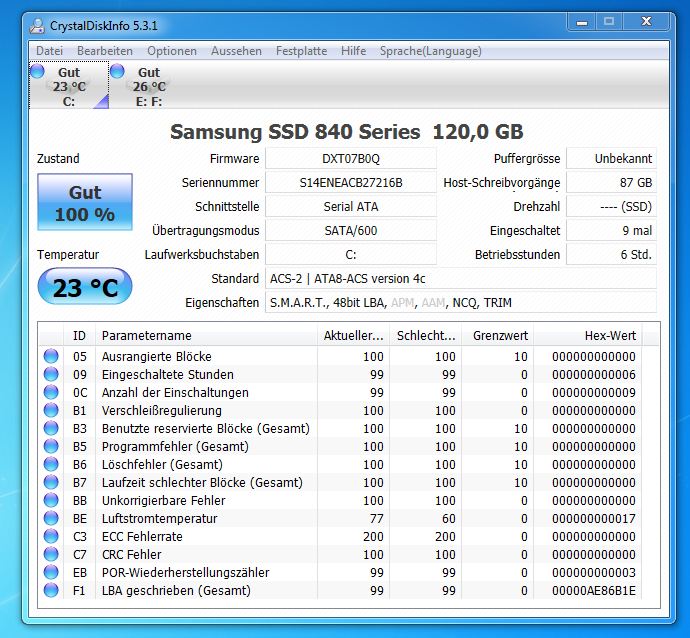Click the Puffergrösse field Unbekannt
690x638 pixels.
[x=611, y=158]
